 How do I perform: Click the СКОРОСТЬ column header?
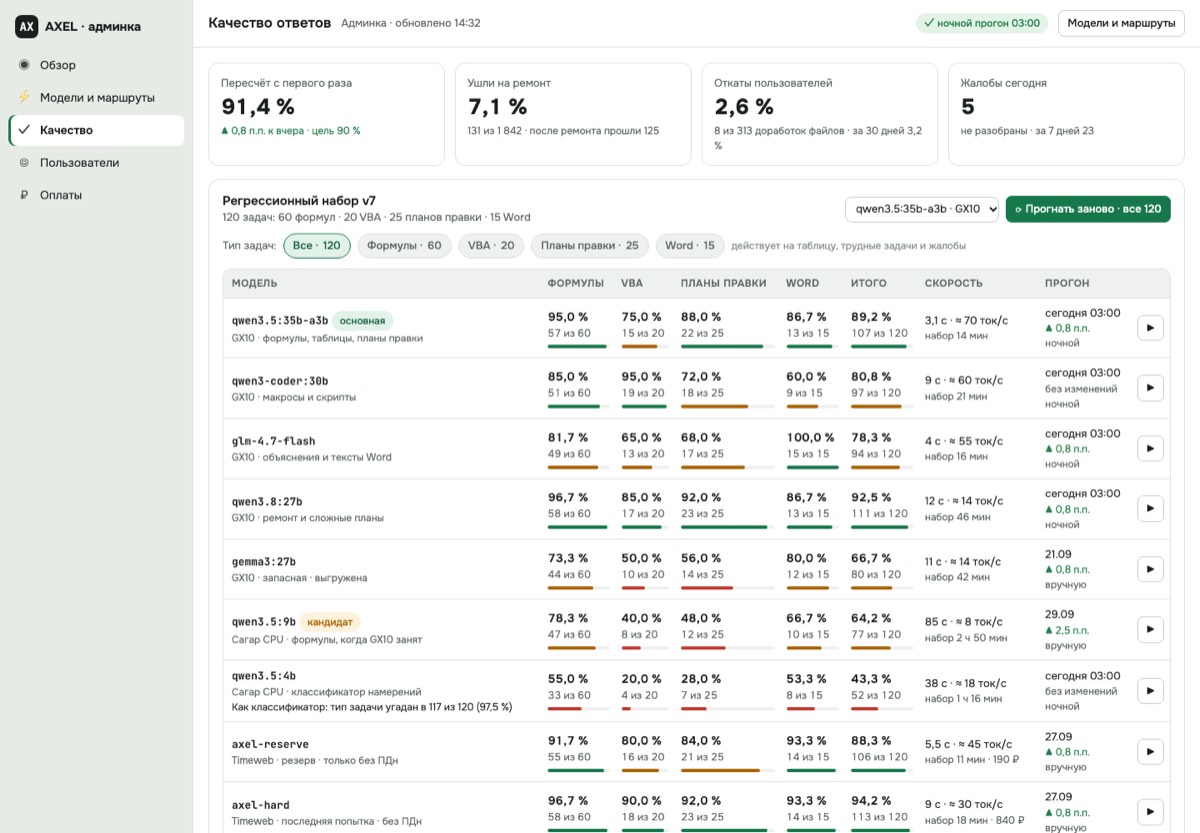click(x=954, y=283)
